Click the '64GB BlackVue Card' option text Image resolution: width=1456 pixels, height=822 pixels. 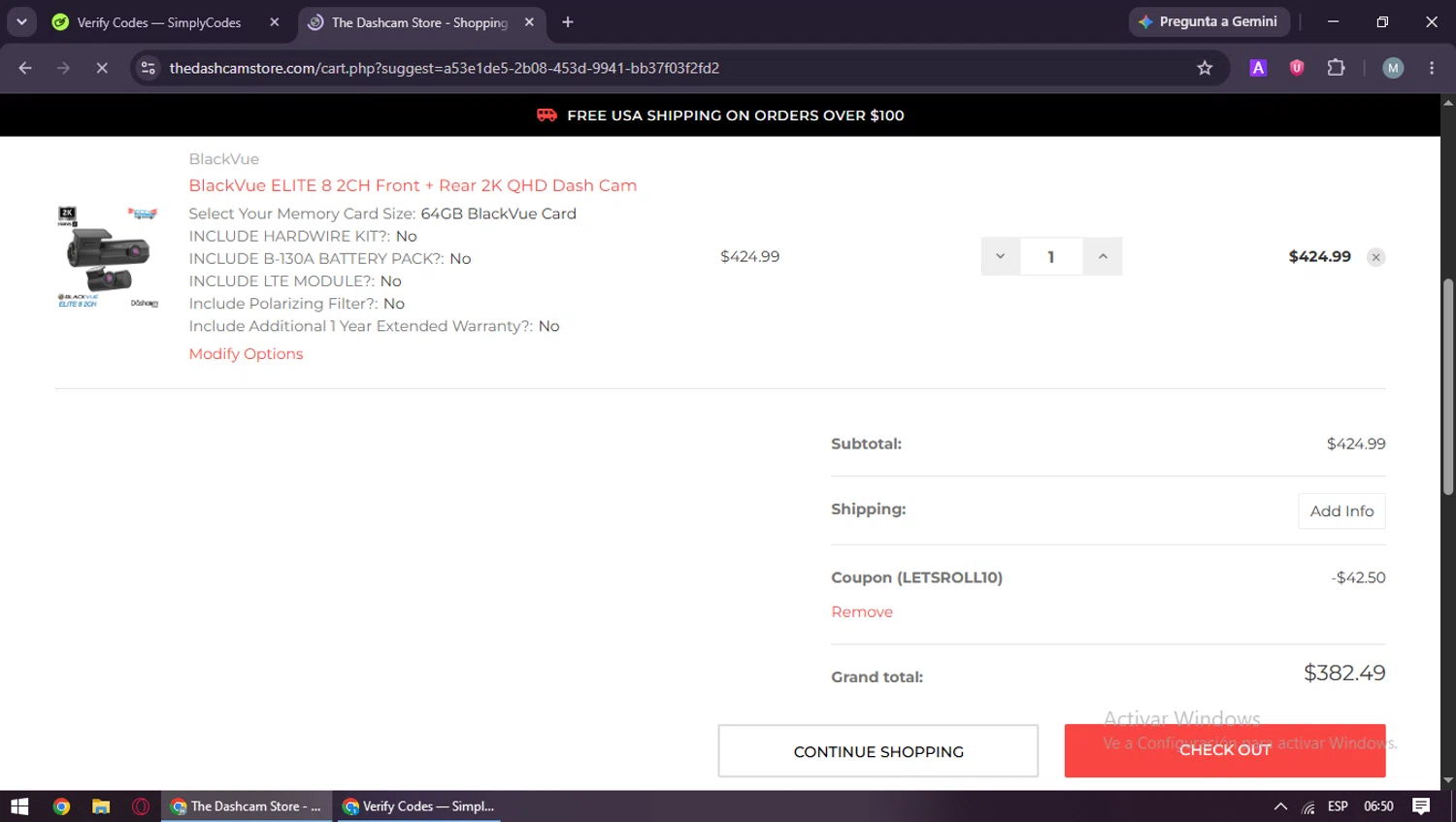tap(498, 214)
